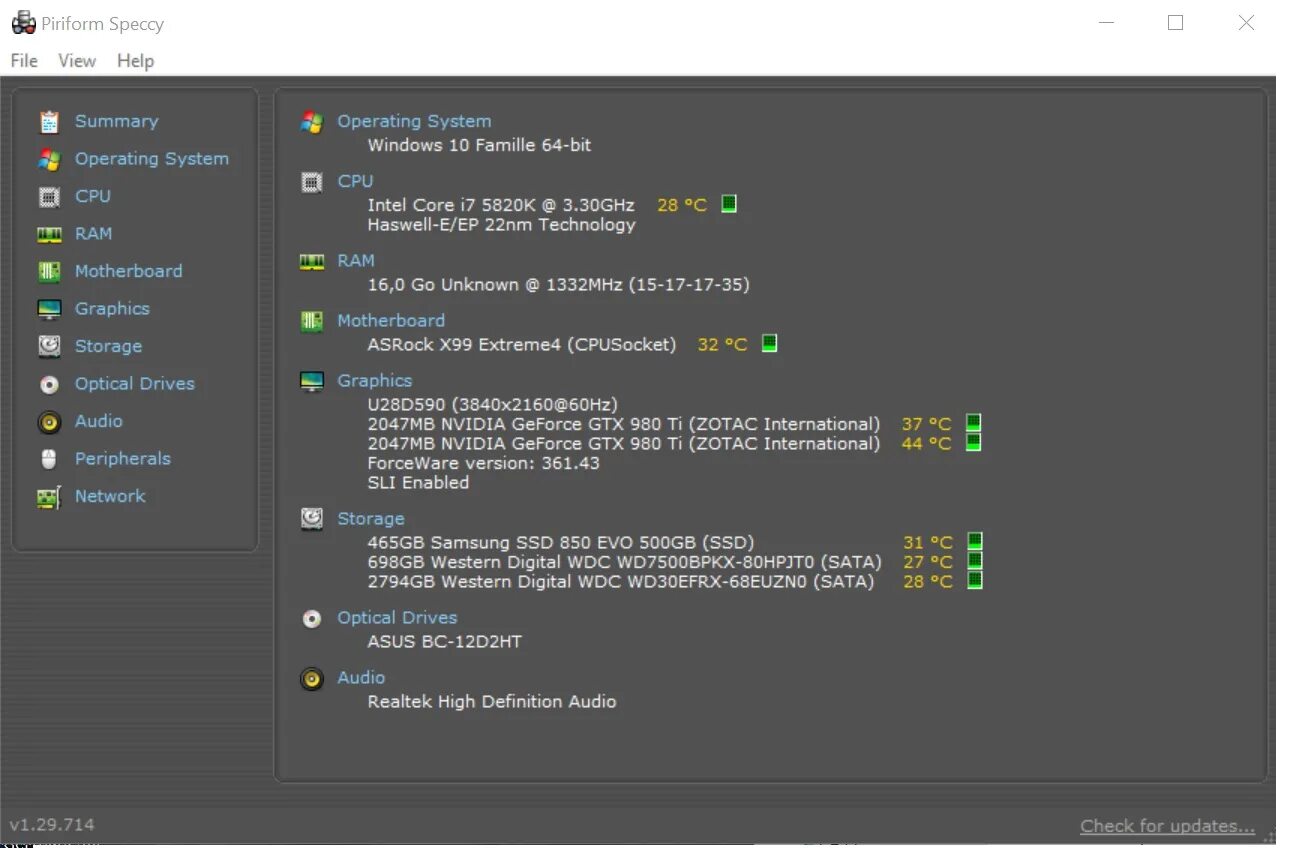This screenshot has width=1290, height=848.
Task: Maximize the Speccy window
Action: click(1176, 23)
